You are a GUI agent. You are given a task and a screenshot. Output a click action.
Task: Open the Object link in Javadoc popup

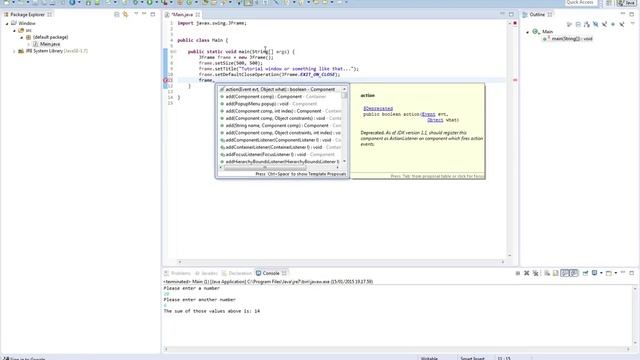coord(435,120)
